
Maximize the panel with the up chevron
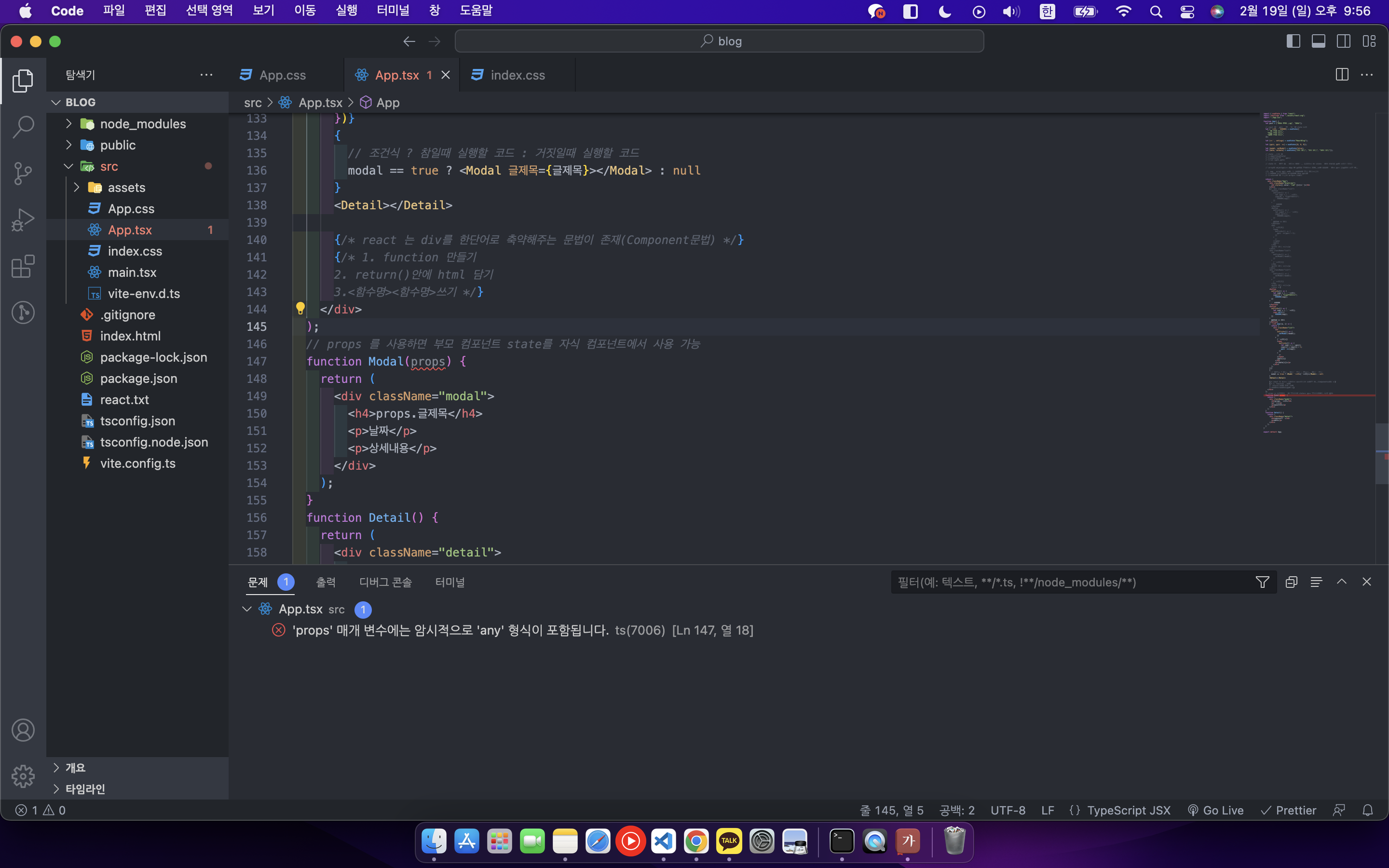[1341, 582]
